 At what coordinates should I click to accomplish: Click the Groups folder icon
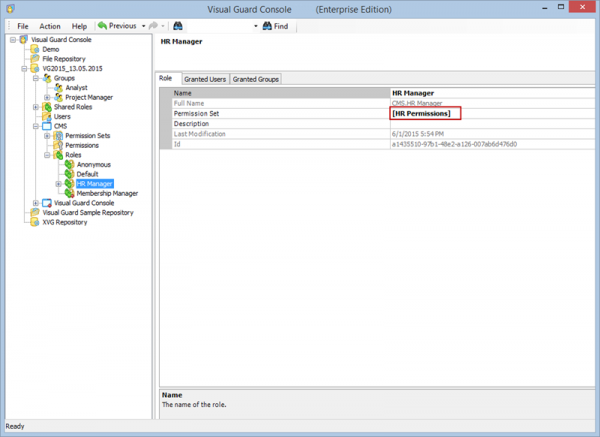click(x=47, y=78)
